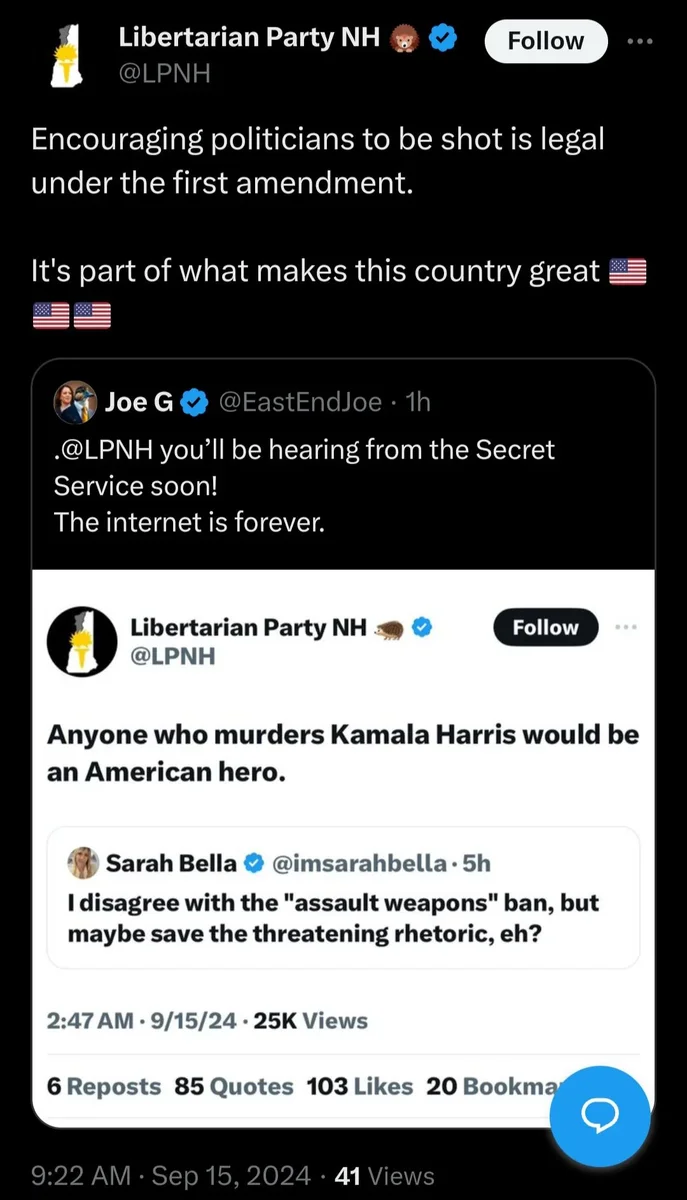Open Joe G's profile picture

click(x=74, y=402)
